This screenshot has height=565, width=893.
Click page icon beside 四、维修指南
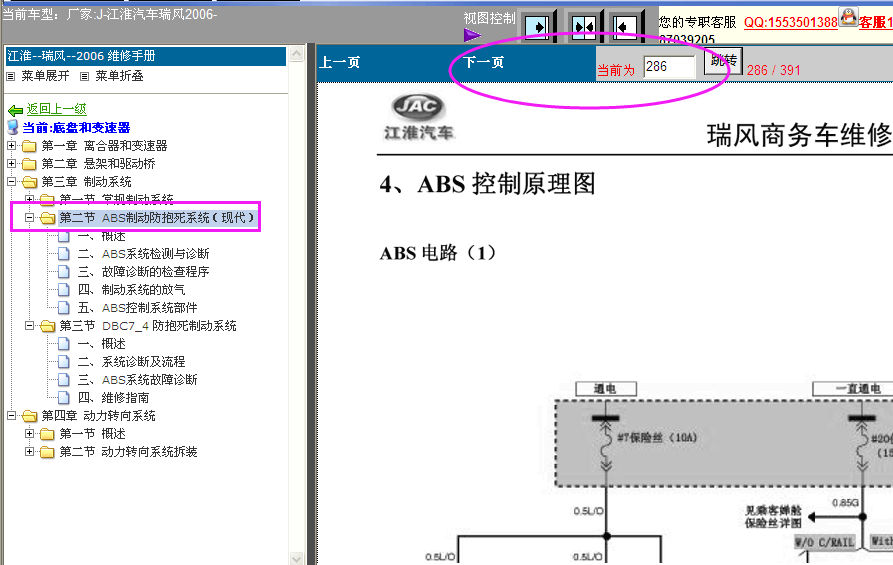pos(64,398)
